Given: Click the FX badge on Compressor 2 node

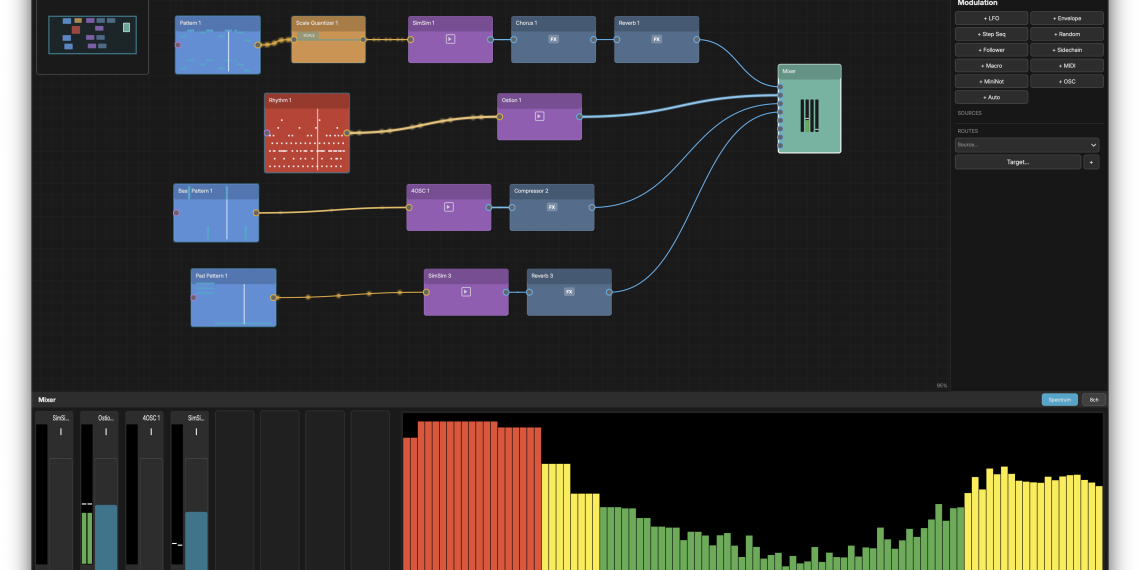Looking at the screenshot, I should click(x=551, y=207).
